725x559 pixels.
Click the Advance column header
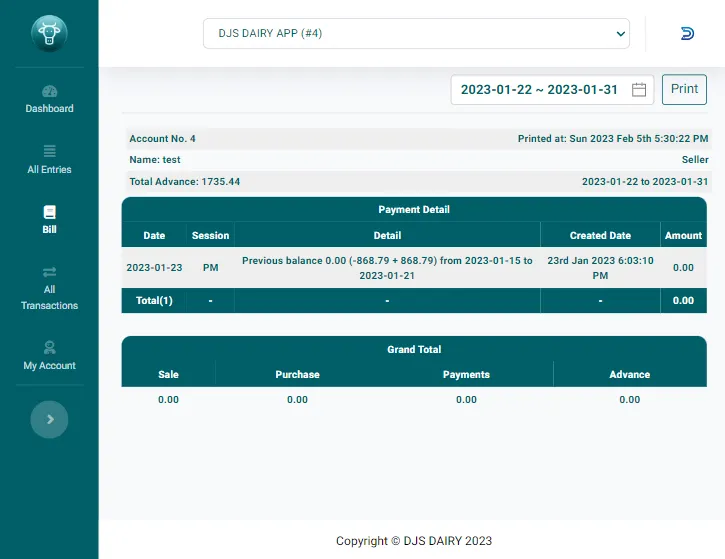tap(630, 375)
